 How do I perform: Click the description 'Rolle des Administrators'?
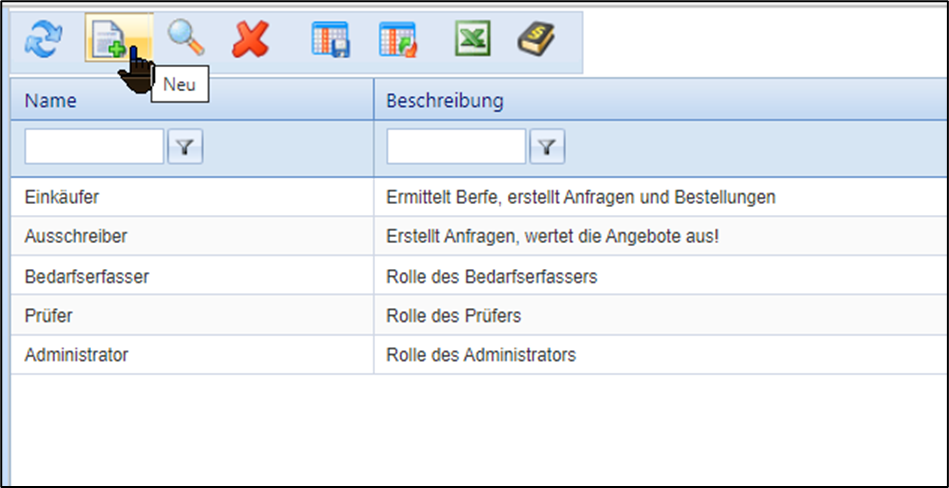pyautogui.click(x=481, y=355)
